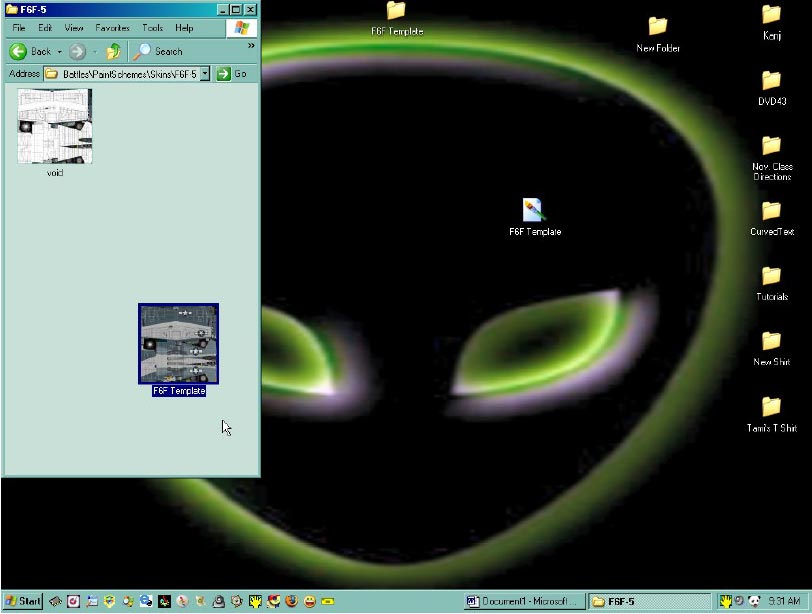Switch to Document1 Microsoft Word taskbar button
This screenshot has height=614, width=812.
[523, 601]
